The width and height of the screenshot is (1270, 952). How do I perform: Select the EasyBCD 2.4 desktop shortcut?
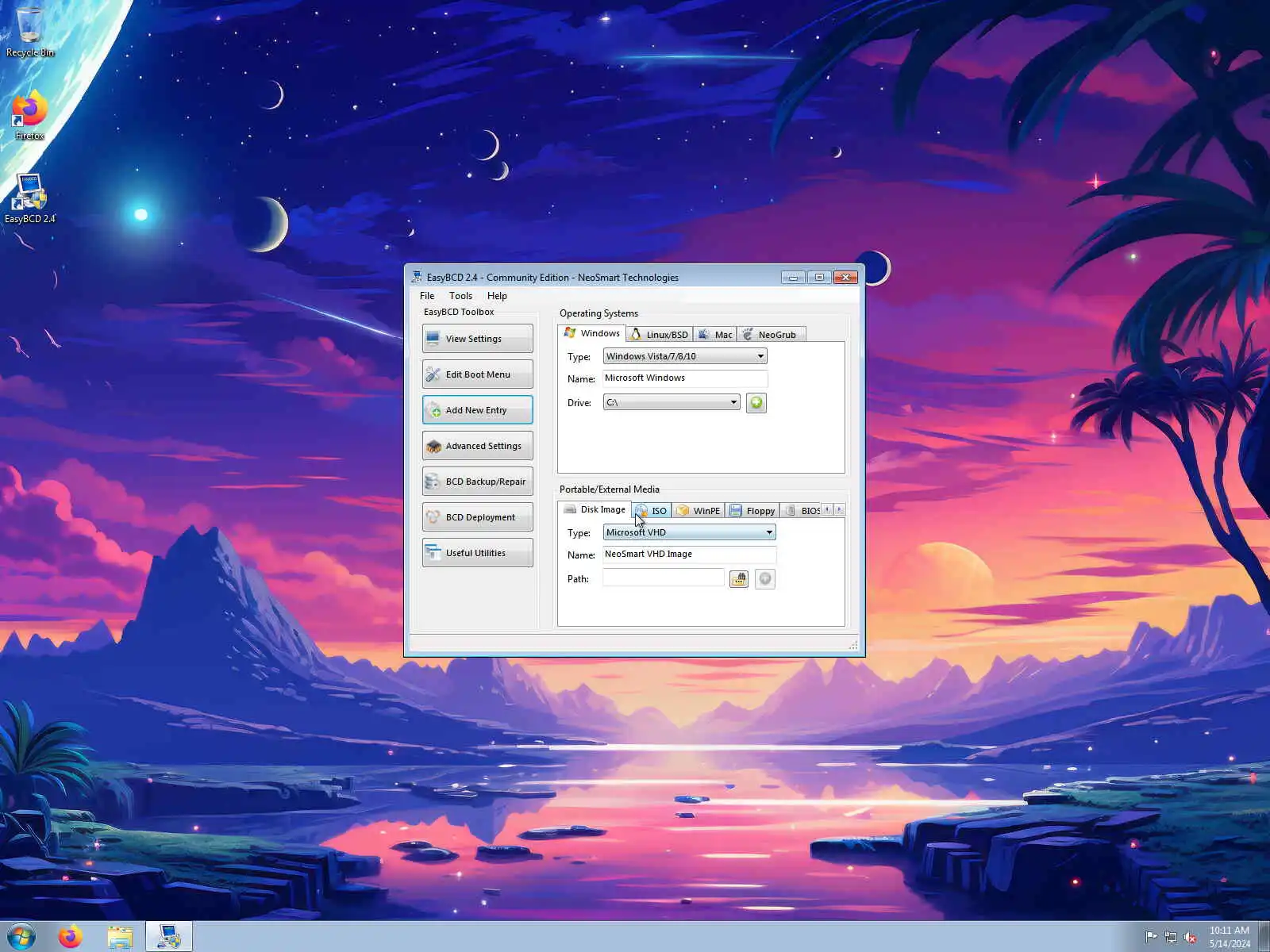[x=30, y=198]
